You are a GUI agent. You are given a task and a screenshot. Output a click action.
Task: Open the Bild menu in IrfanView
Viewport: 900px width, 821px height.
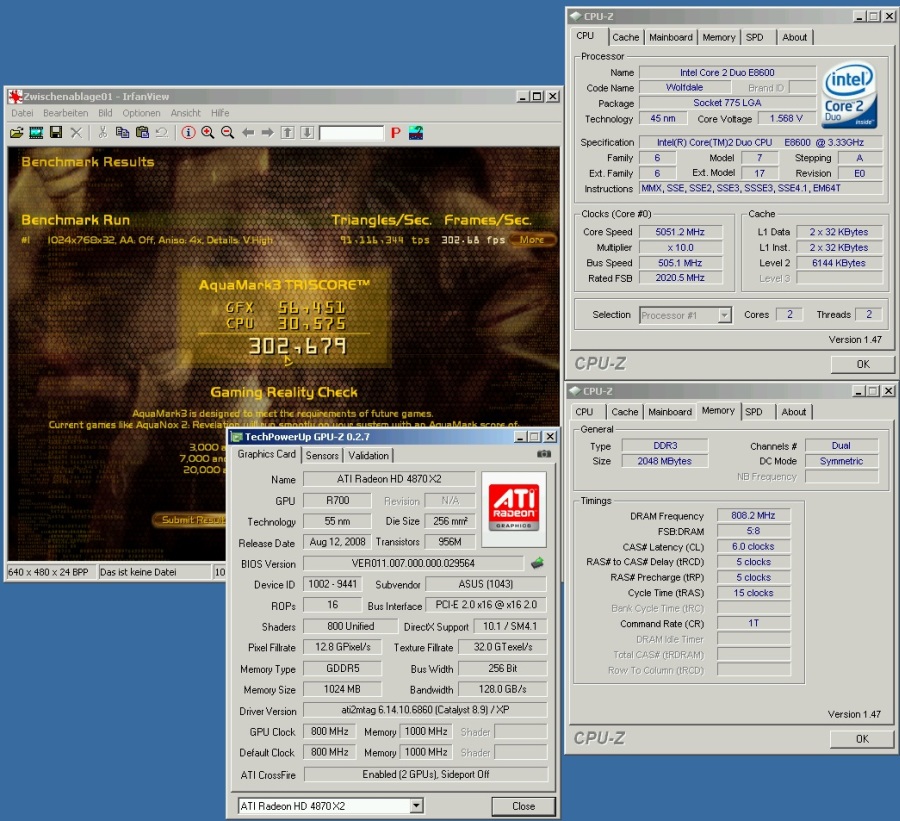click(x=105, y=113)
